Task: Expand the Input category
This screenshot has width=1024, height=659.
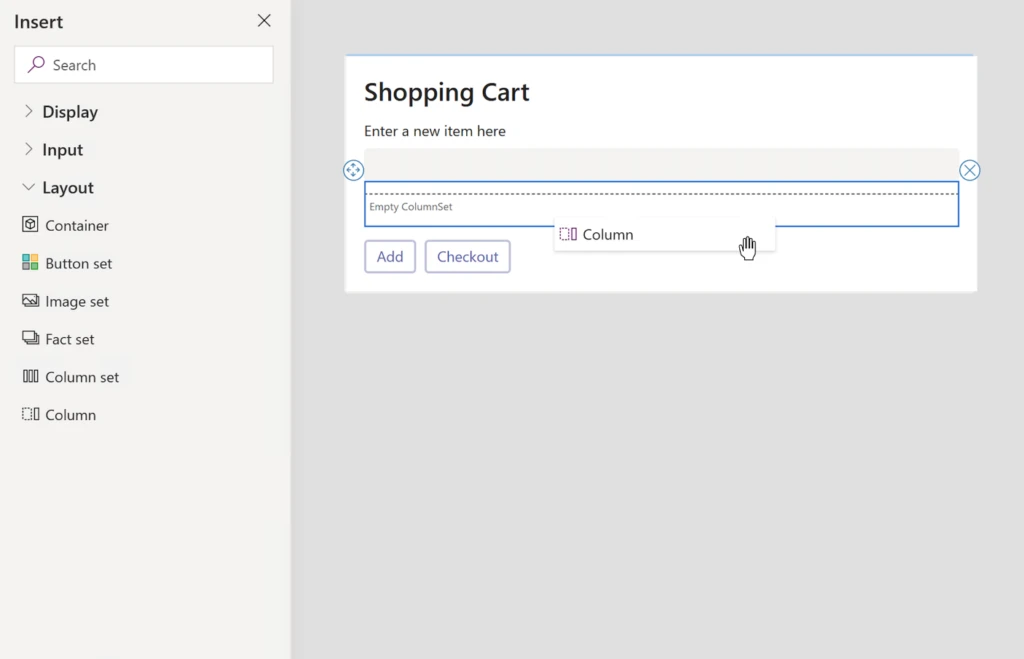Action: coord(63,150)
